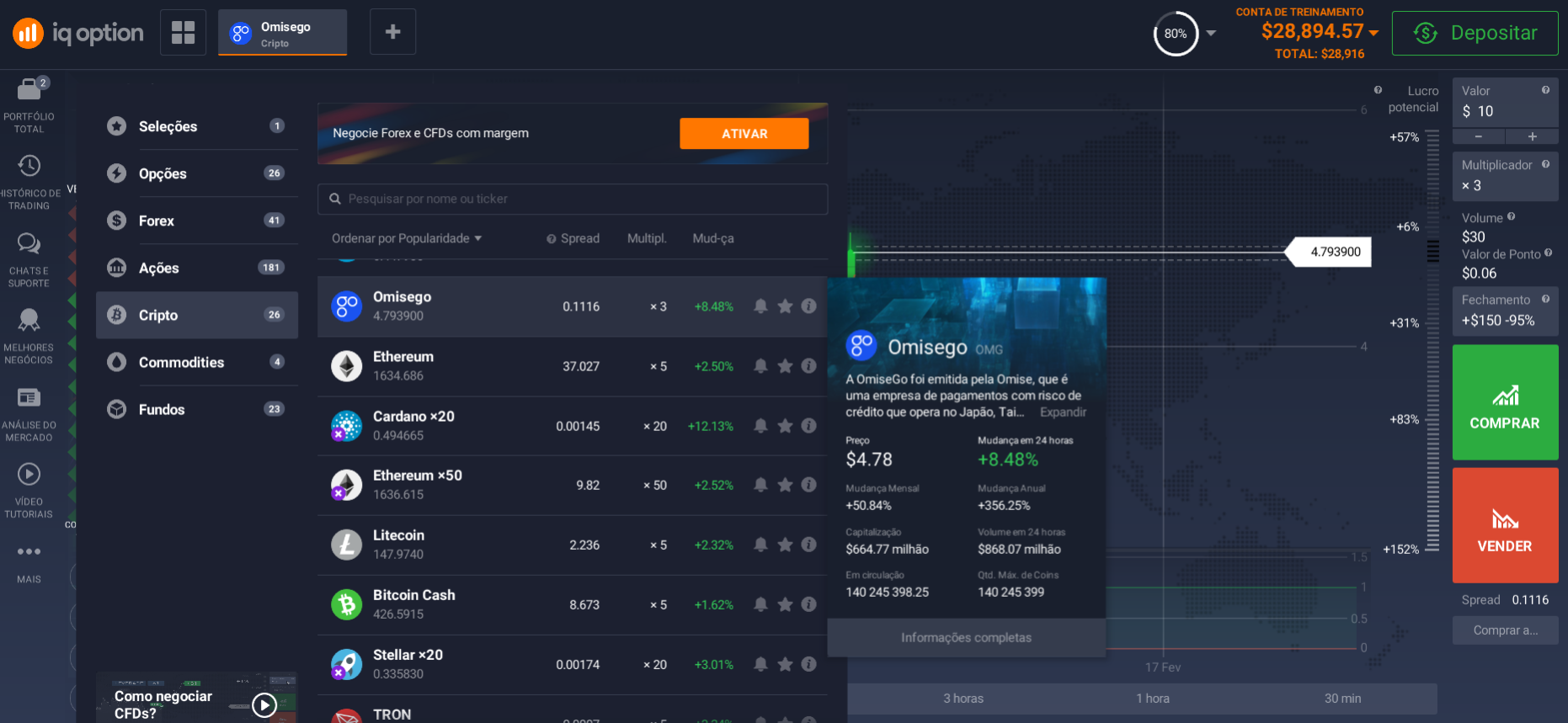This screenshot has height=723, width=1568.
Task: Select the Ações category
Action: click(196, 268)
